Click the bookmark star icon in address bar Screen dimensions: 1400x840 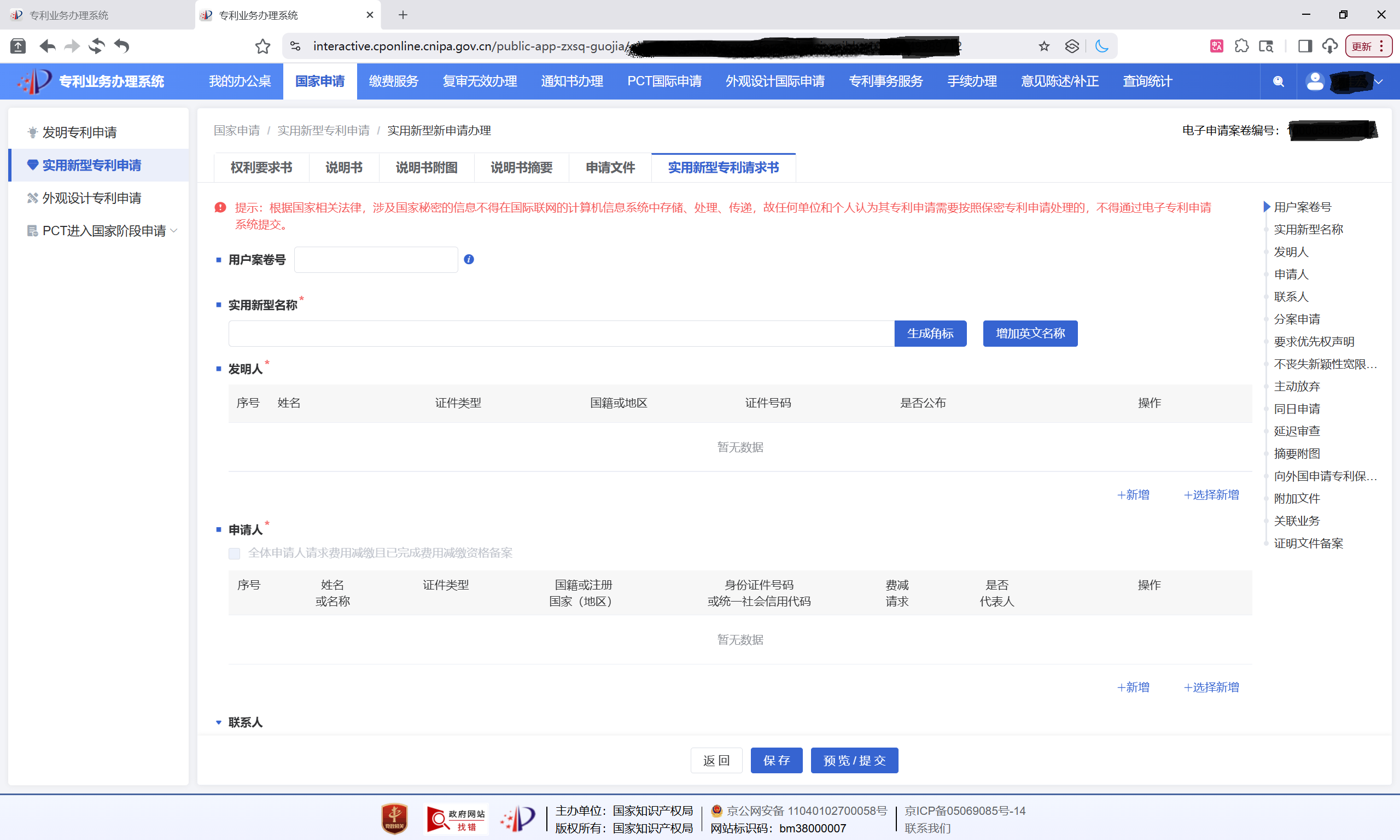[x=1043, y=46]
